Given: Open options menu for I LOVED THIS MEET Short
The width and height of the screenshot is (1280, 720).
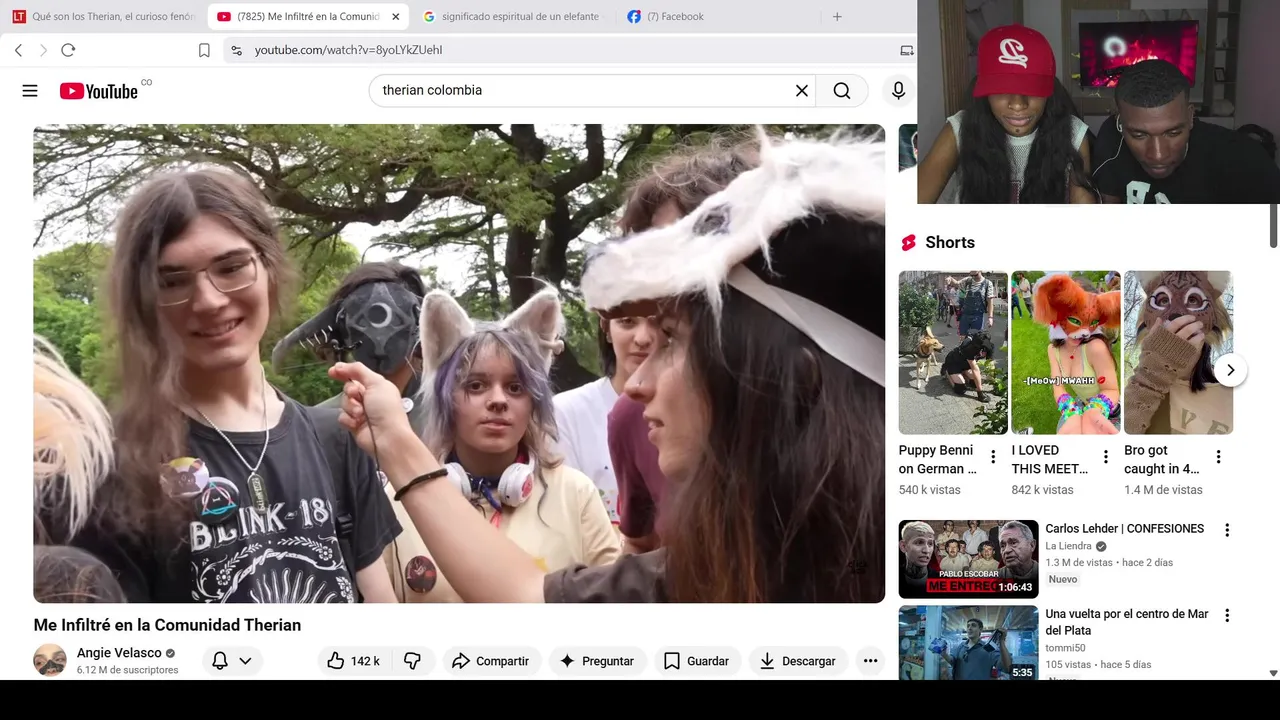Looking at the screenshot, I should pyautogui.click(x=1106, y=457).
